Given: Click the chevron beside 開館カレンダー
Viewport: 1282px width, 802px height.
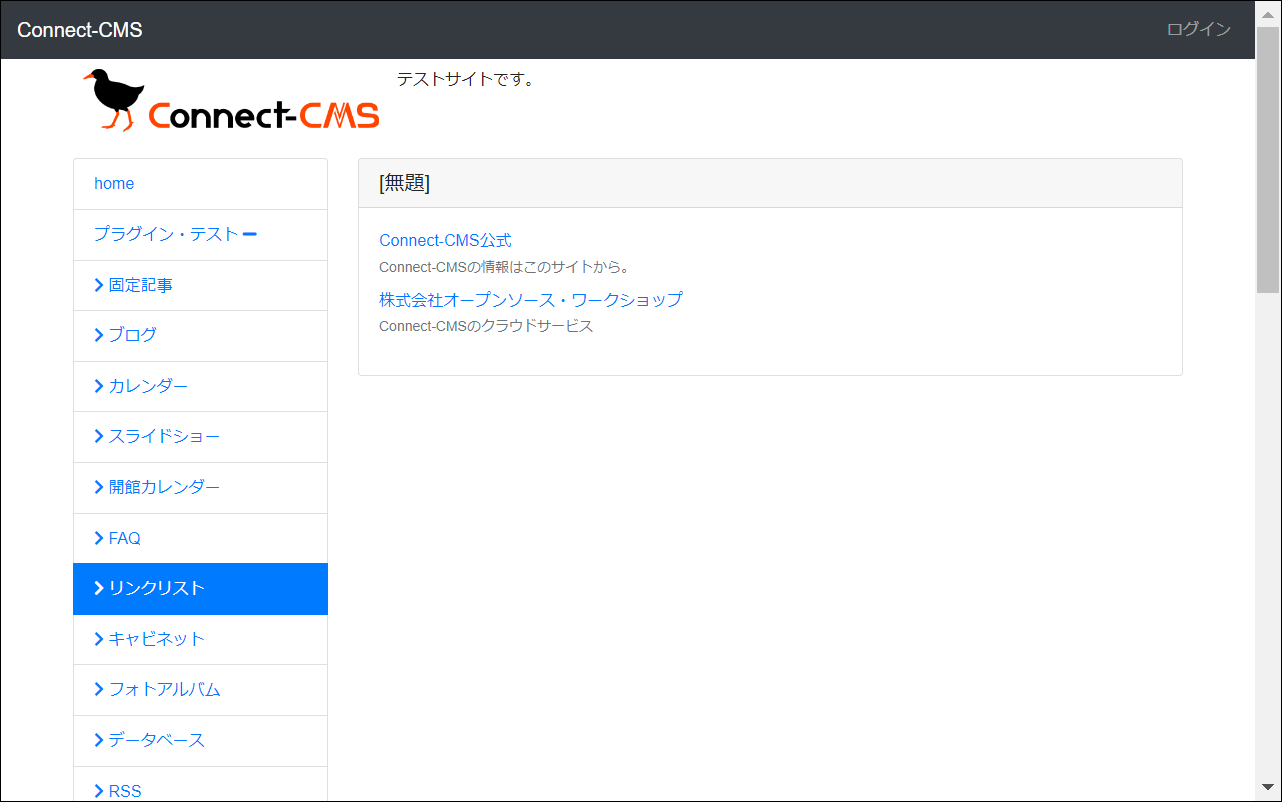Looking at the screenshot, I should pyautogui.click(x=99, y=488).
